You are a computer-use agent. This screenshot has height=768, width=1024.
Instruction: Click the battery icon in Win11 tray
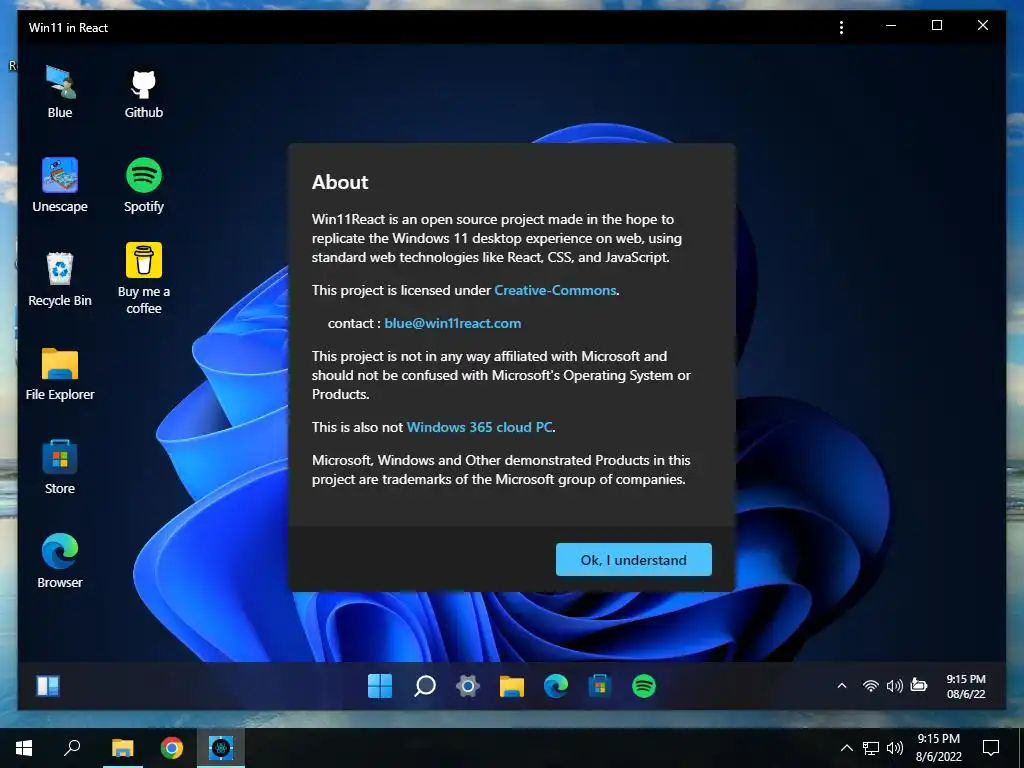pyautogui.click(x=919, y=685)
